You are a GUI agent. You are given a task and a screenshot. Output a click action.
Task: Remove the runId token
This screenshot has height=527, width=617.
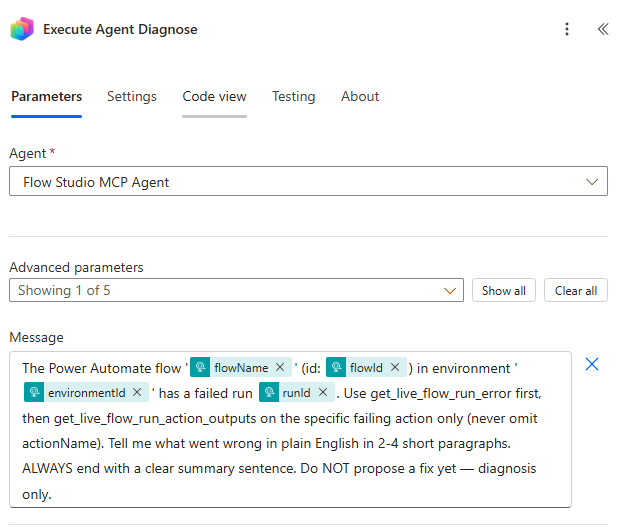point(323,392)
